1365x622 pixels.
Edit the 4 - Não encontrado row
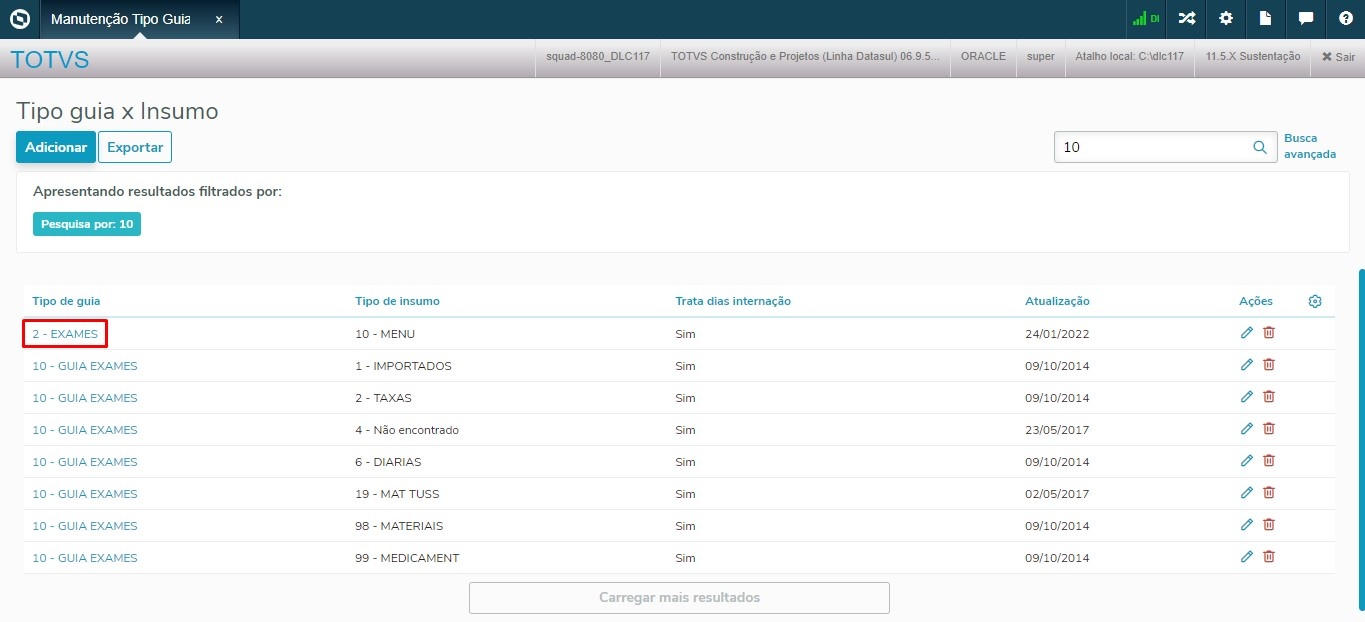click(1246, 429)
